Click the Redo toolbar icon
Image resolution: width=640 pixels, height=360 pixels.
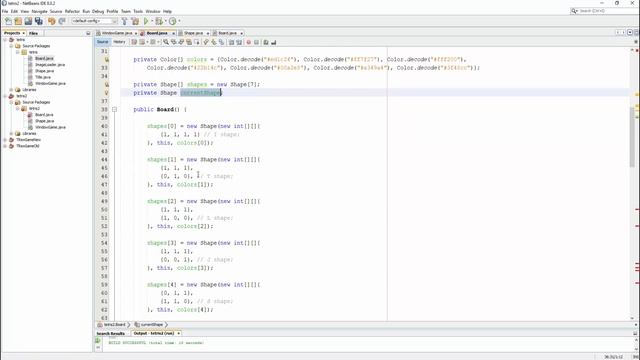pos(62,21)
